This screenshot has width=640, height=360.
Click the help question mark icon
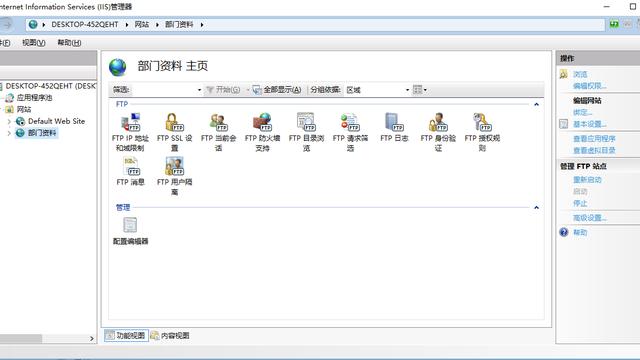point(564,232)
